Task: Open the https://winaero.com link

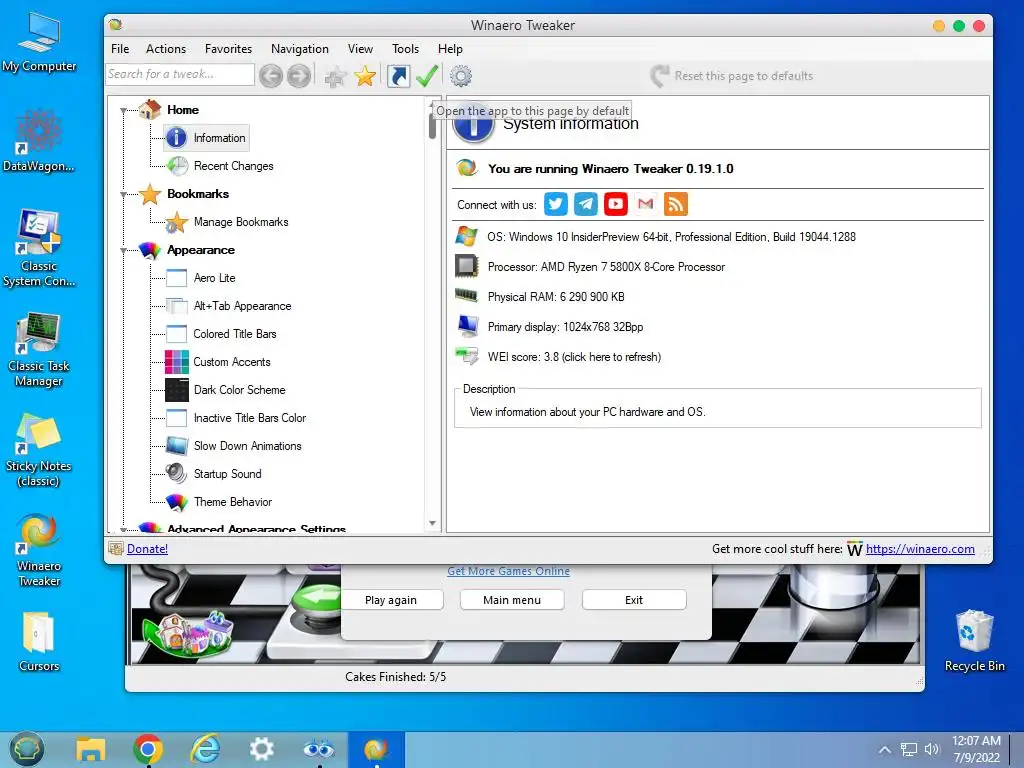Action: tap(920, 549)
